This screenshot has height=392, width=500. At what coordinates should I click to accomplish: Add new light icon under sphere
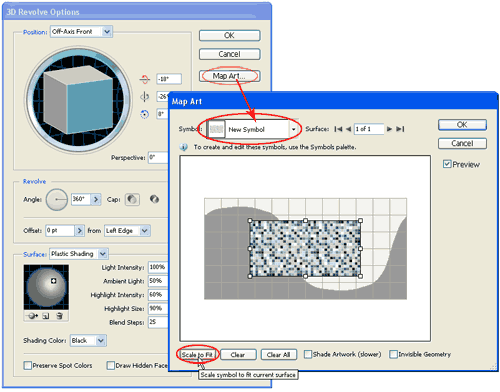click(46, 316)
